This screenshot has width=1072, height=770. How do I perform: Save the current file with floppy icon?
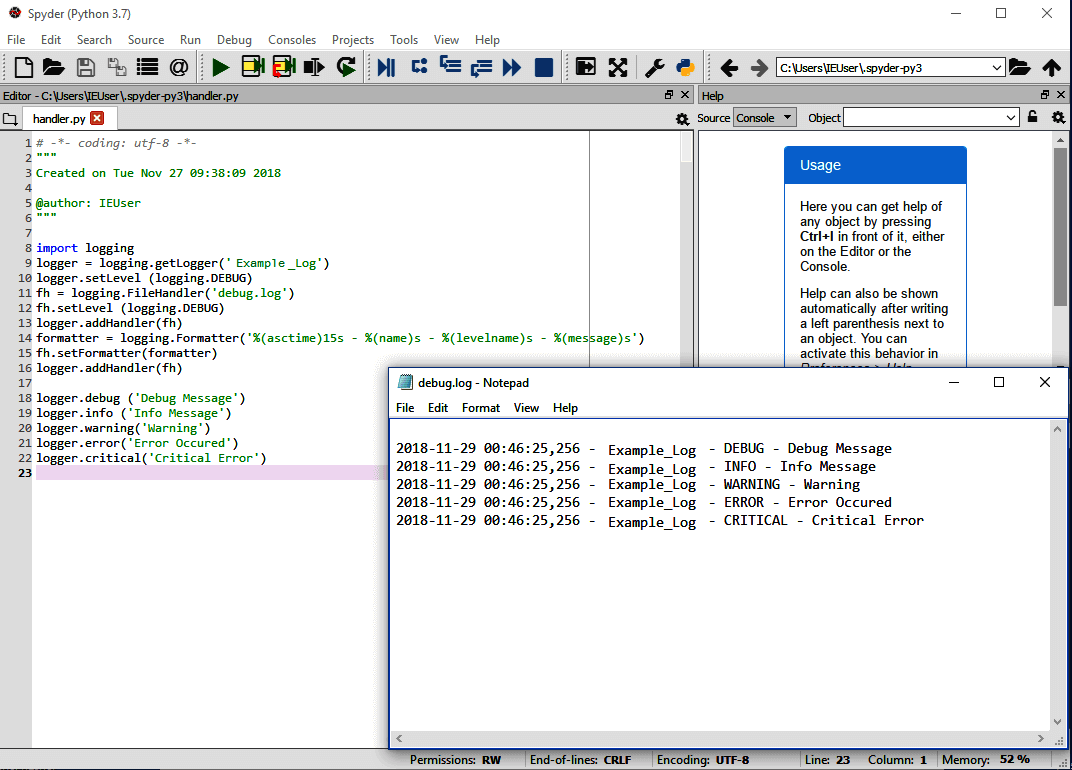coord(85,67)
